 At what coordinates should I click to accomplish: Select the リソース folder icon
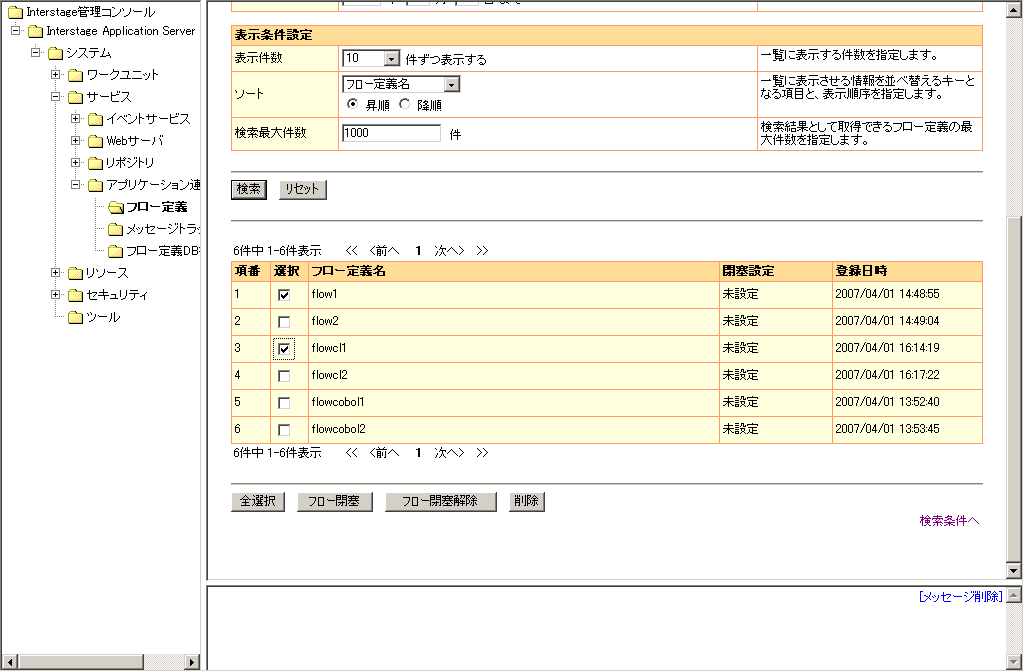click(76, 273)
